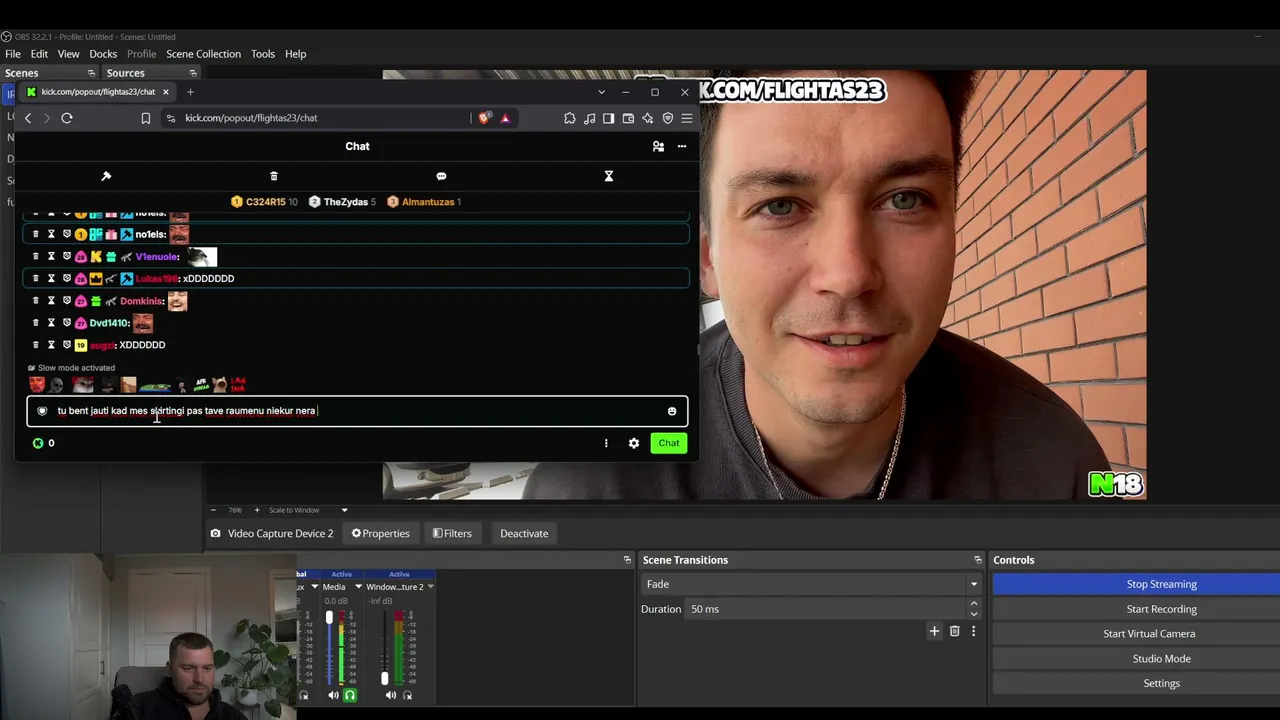Open Leo AI sparkle icon in browser toolbar

(x=648, y=118)
